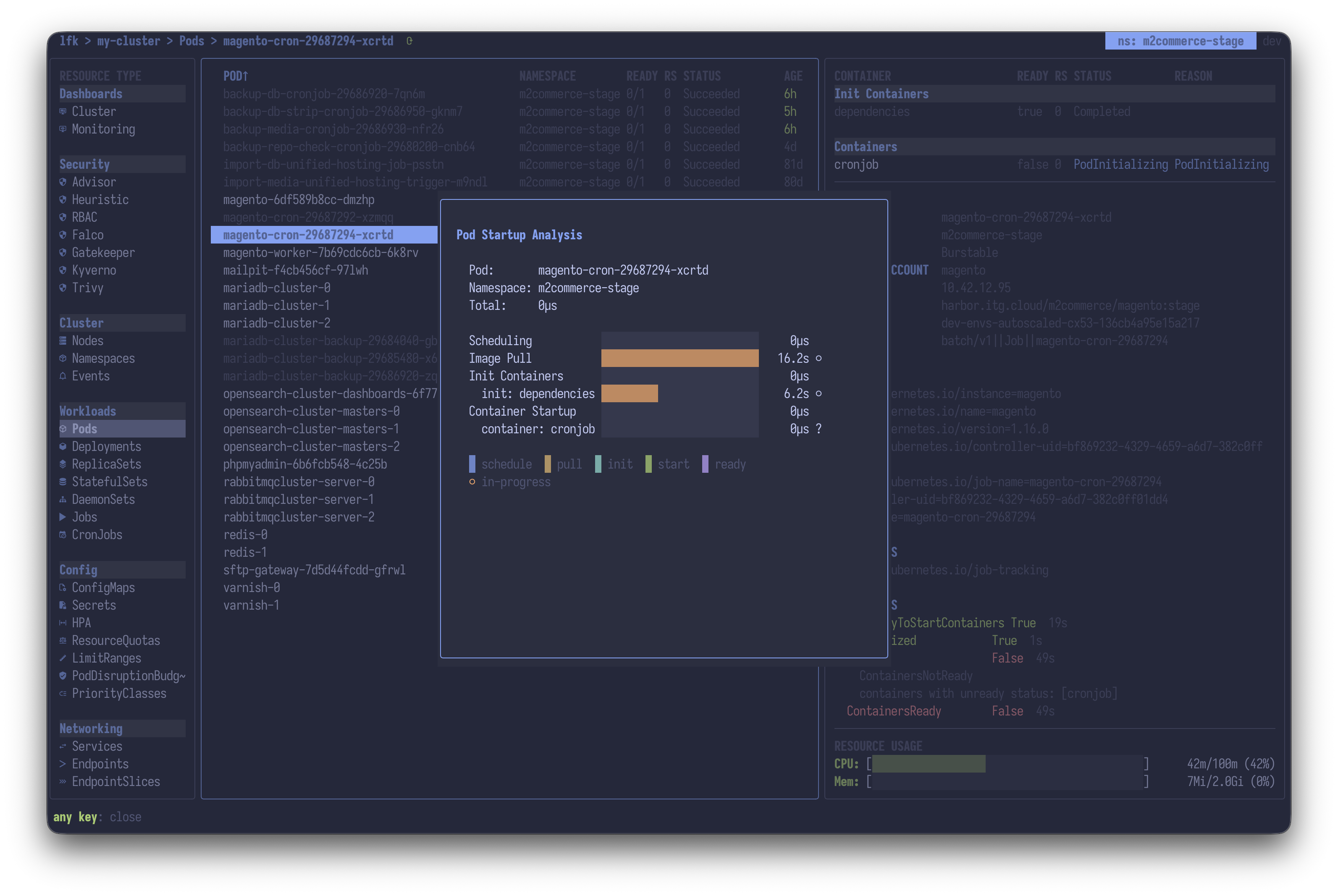
Task: Click the Falco shield icon
Action: coord(63,235)
